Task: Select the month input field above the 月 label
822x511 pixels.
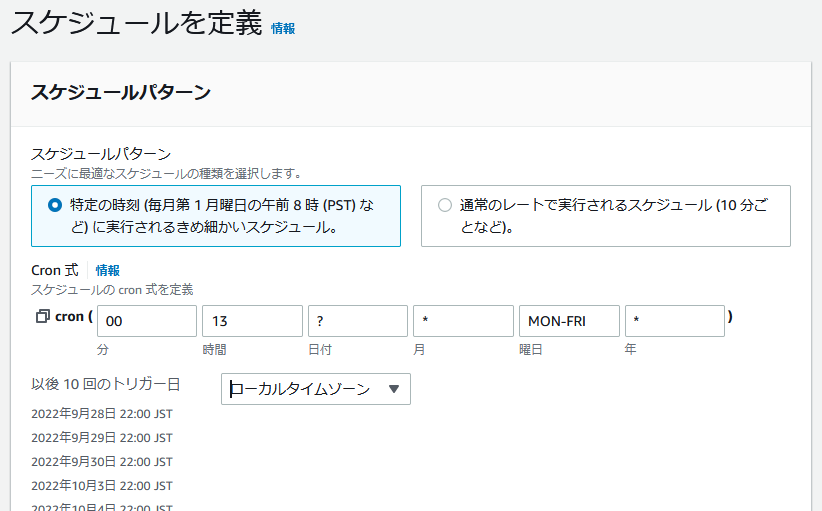Action: [x=463, y=321]
